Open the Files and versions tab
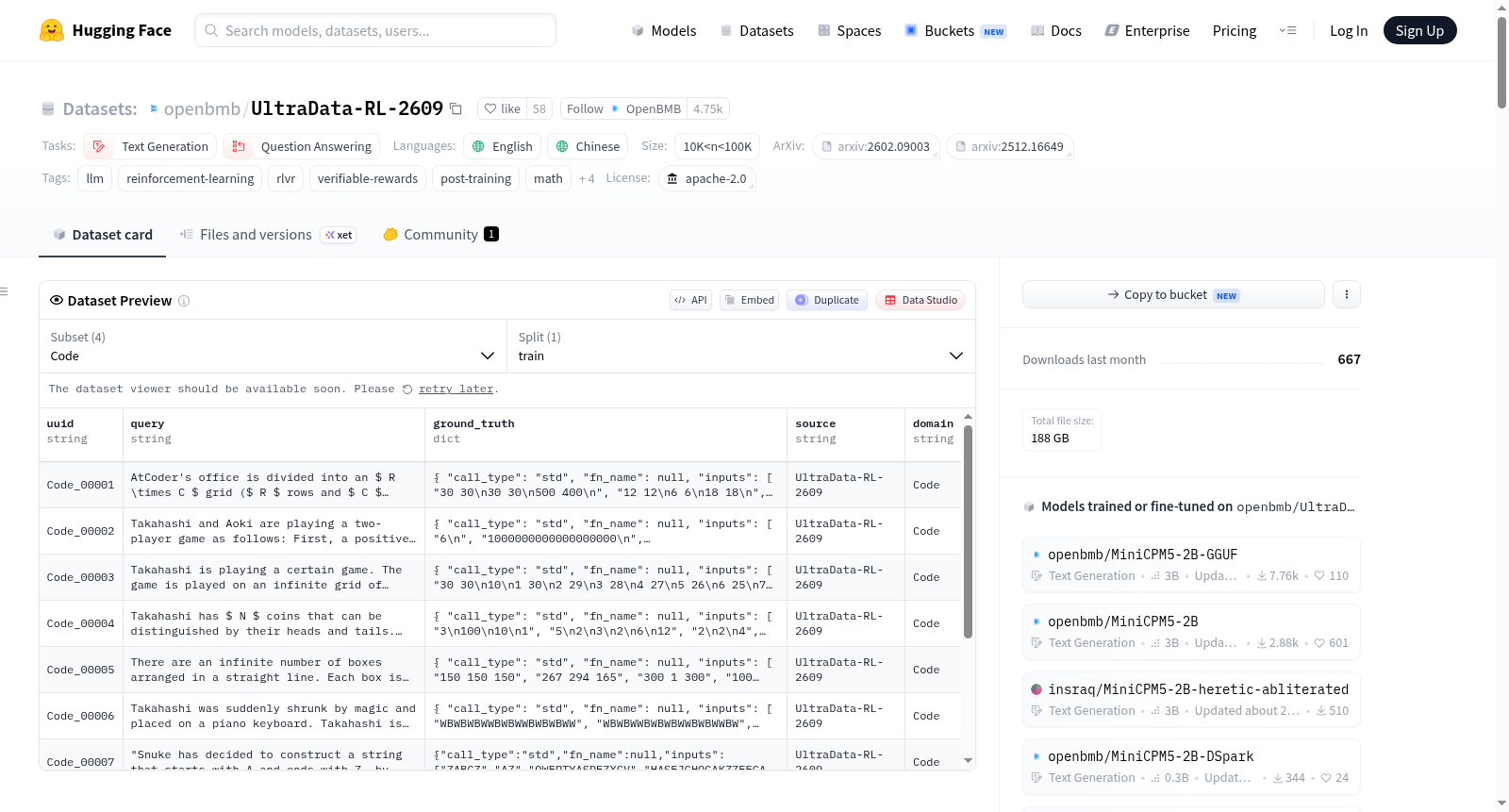The image size is (1509, 812). coord(268,235)
